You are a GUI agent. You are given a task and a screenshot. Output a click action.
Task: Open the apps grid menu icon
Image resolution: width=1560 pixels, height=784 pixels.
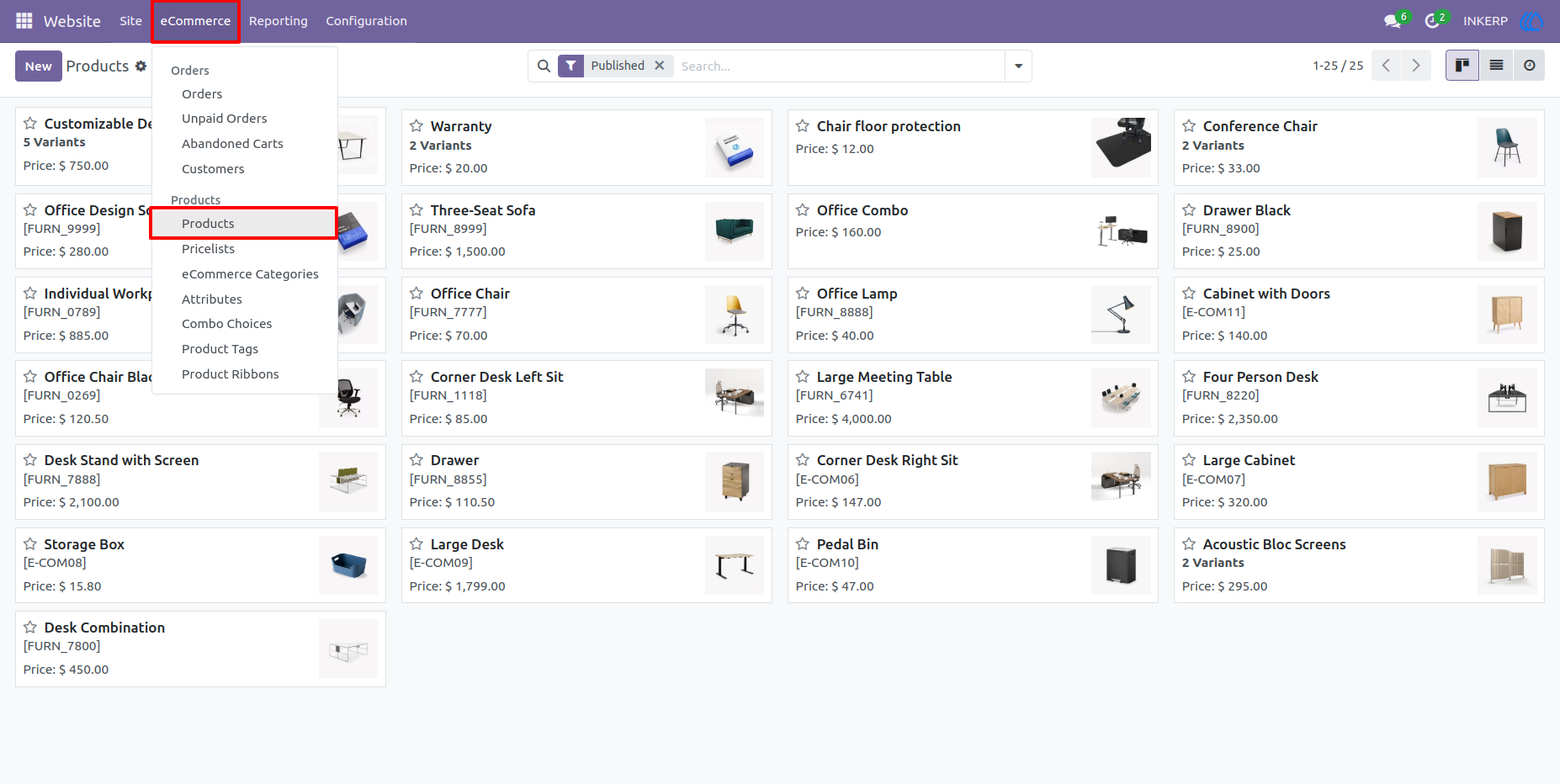tap(24, 20)
